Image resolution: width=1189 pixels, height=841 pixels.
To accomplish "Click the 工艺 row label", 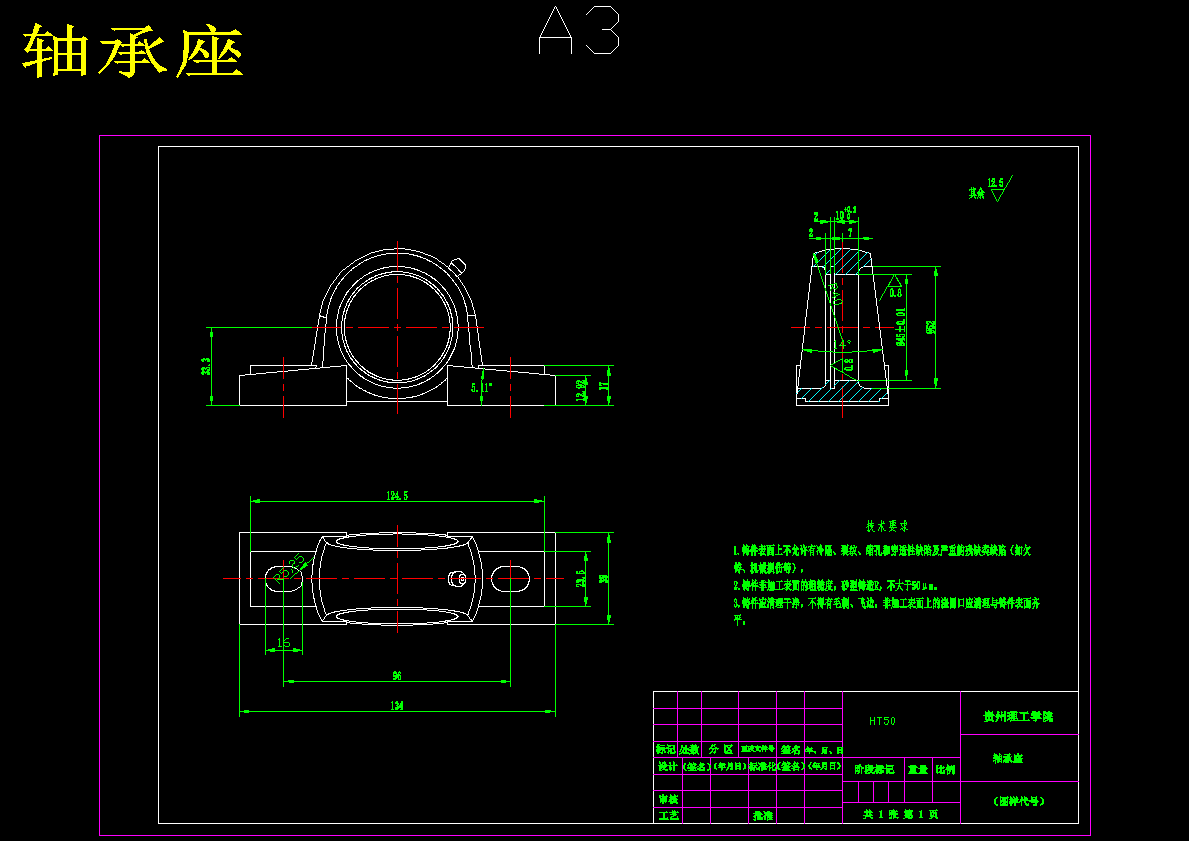I will pos(669,816).
